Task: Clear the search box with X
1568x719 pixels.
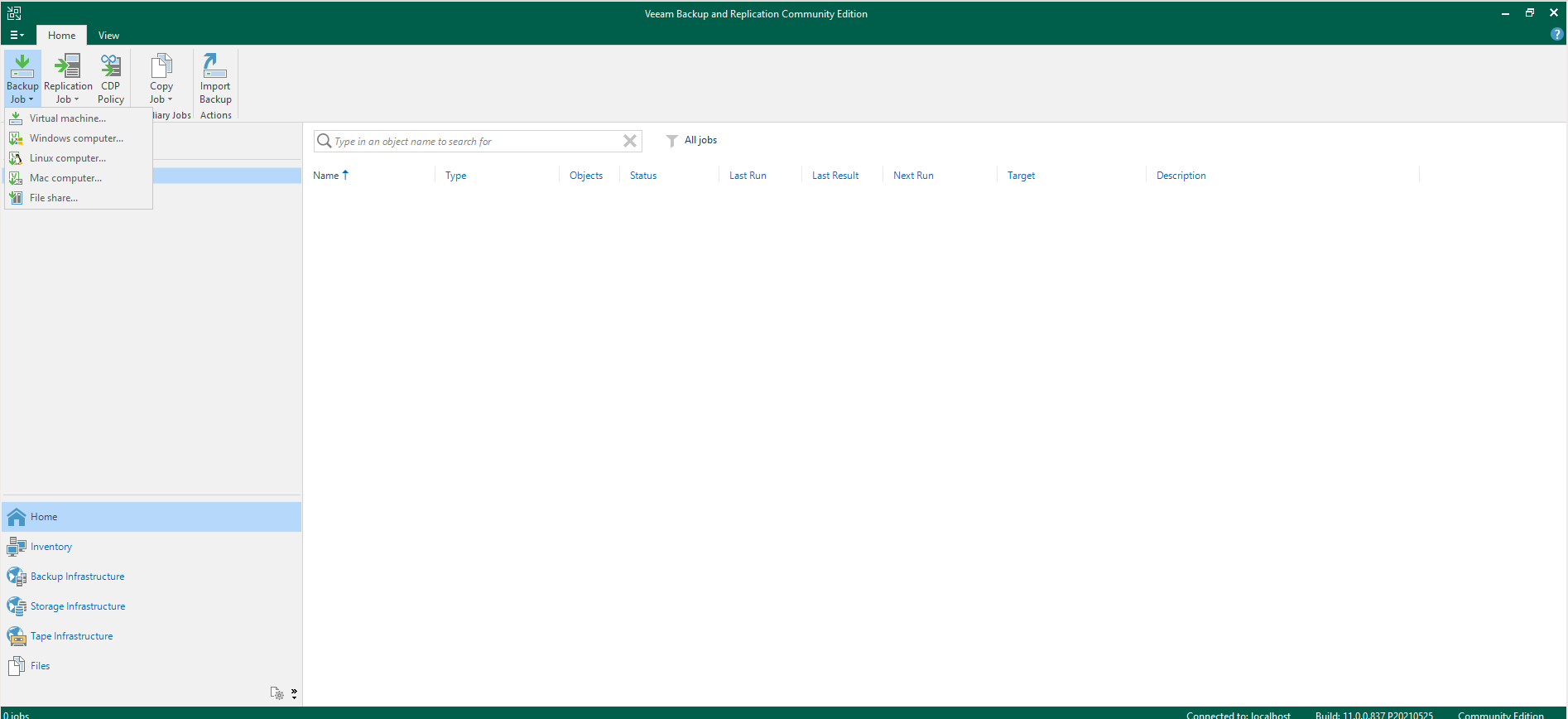Action: [630, 141]
